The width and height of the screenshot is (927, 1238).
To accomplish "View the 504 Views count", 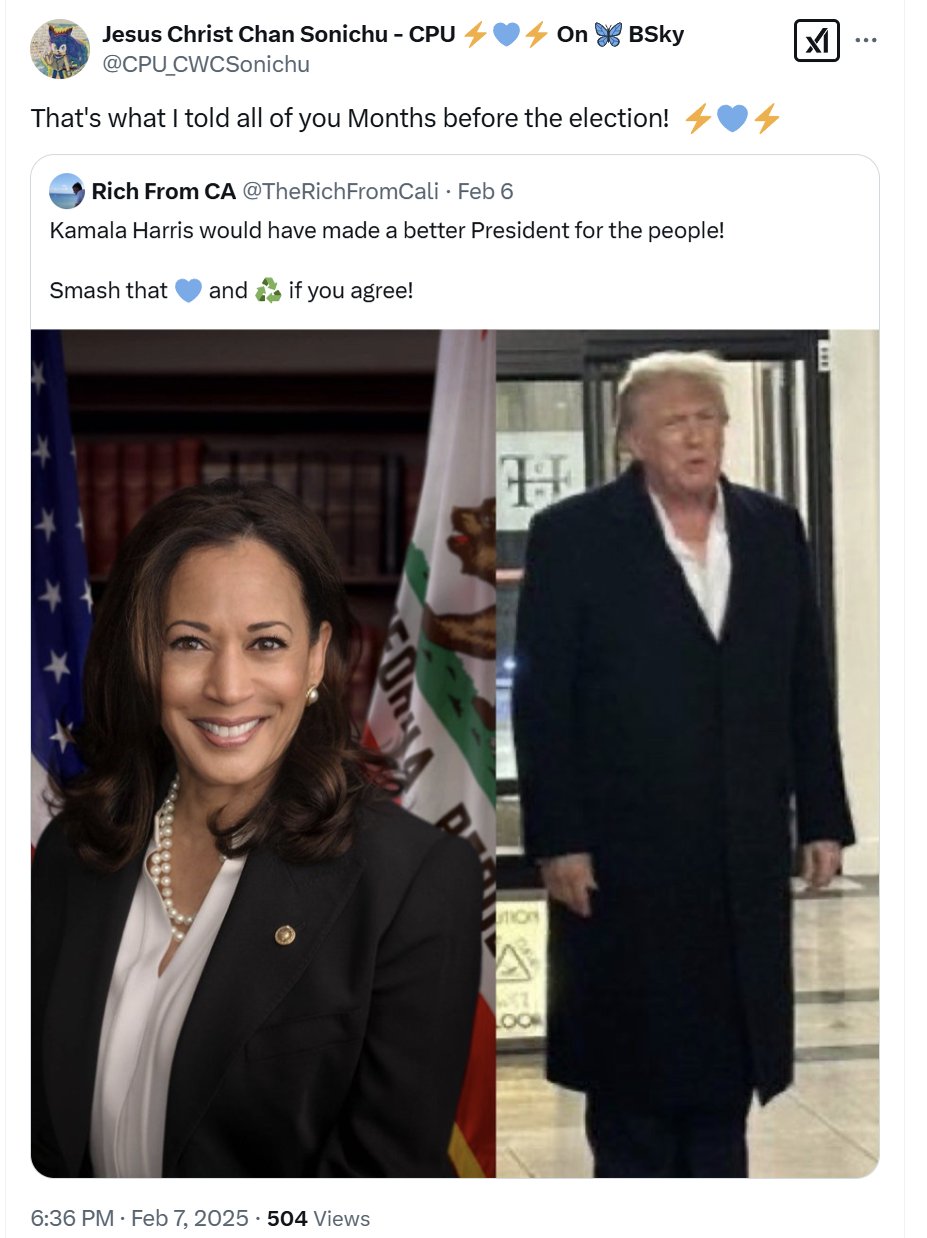I will coord(319,1218).
